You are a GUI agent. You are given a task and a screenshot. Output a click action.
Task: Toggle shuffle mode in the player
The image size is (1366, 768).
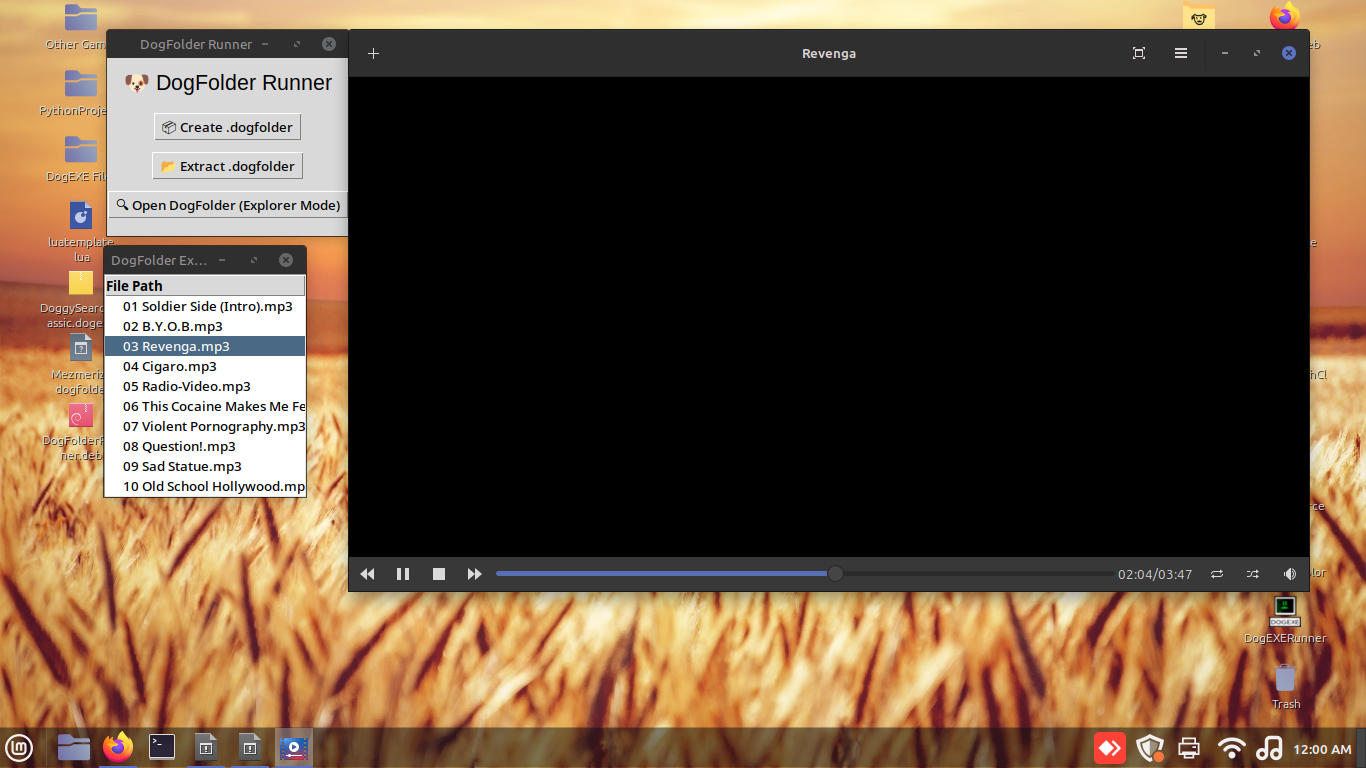(x=1253, y=574)
